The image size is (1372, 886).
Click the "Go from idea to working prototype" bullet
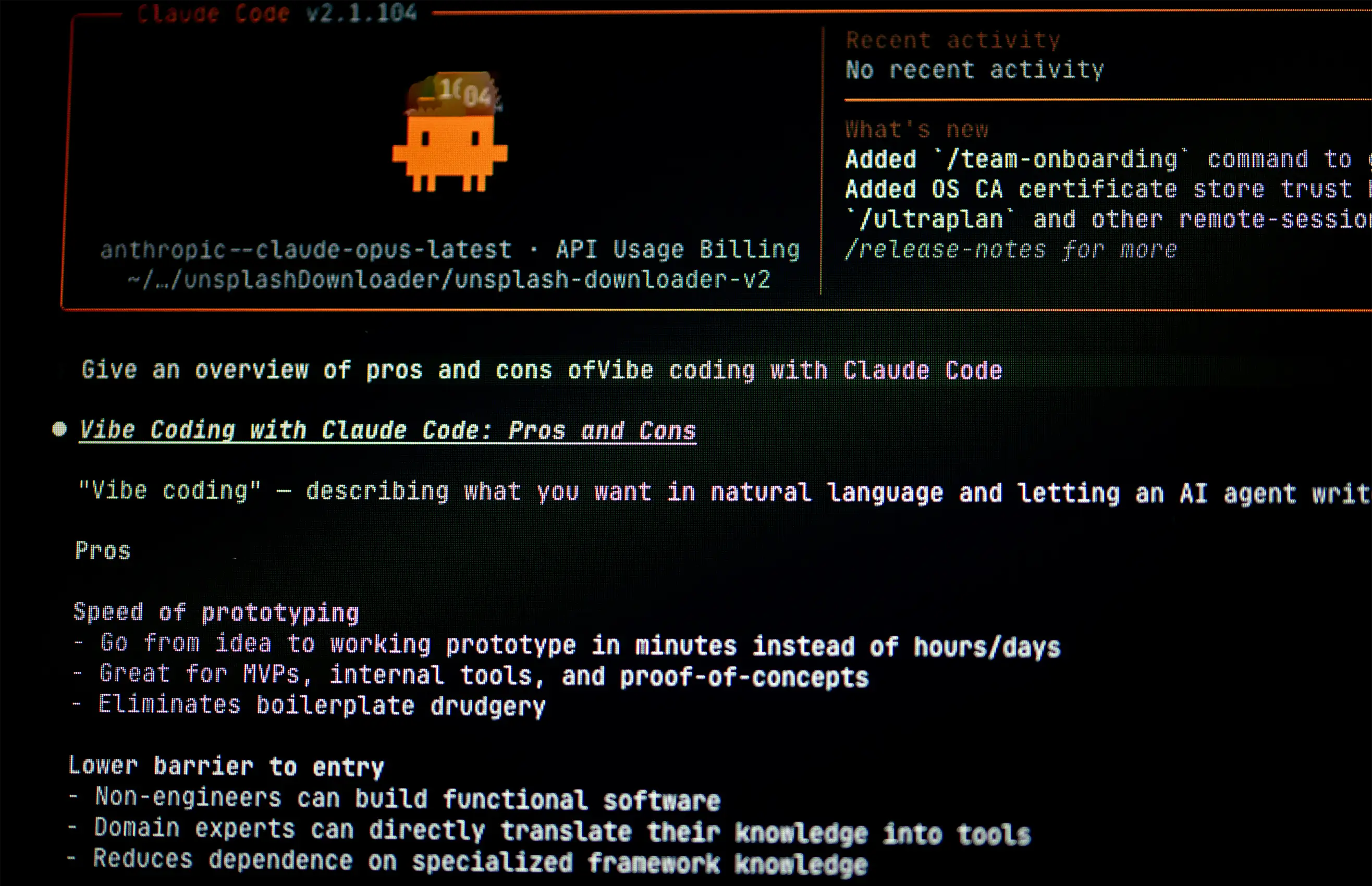(x=567, y=644)
